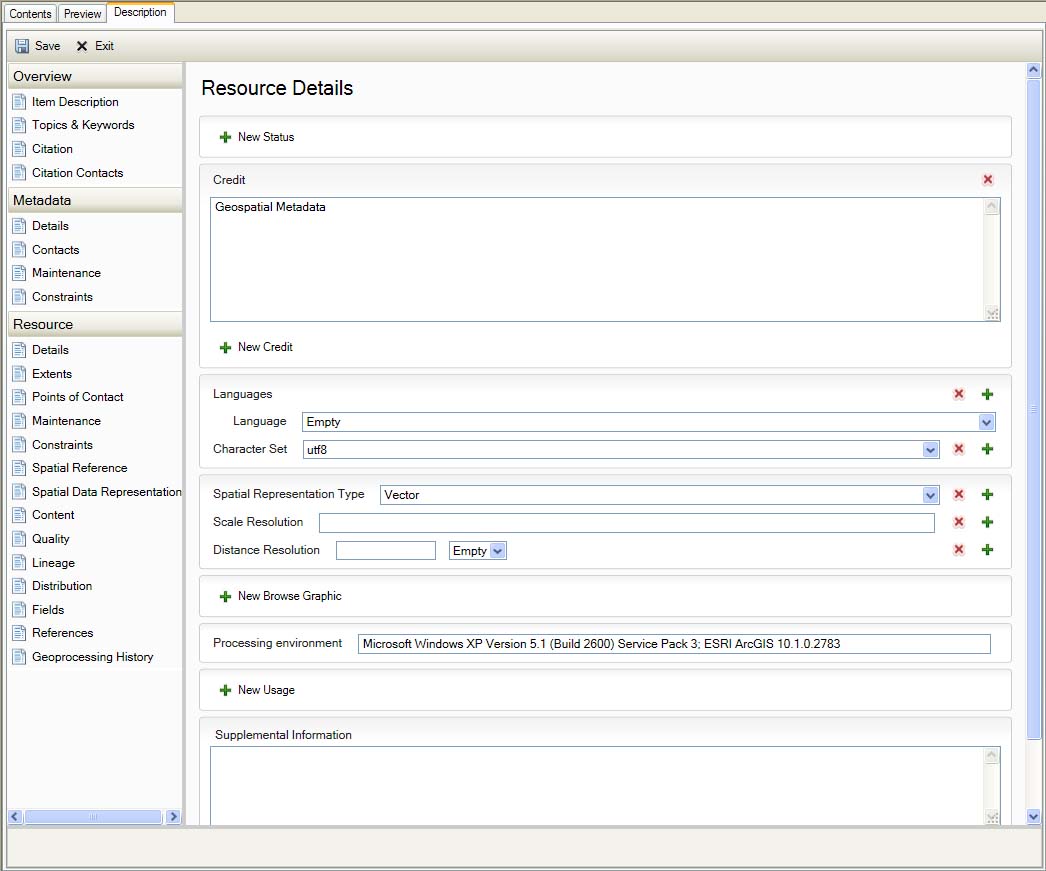The width and height of the screenshot is (1046, 871).
Task: Open the Spatial Reference page icon
Action: coord(18,468)
